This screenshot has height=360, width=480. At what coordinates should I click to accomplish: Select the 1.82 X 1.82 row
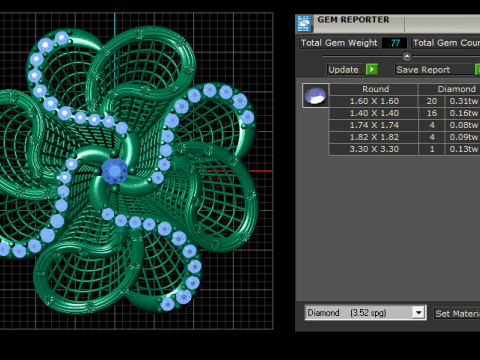(x=405, y=137)
